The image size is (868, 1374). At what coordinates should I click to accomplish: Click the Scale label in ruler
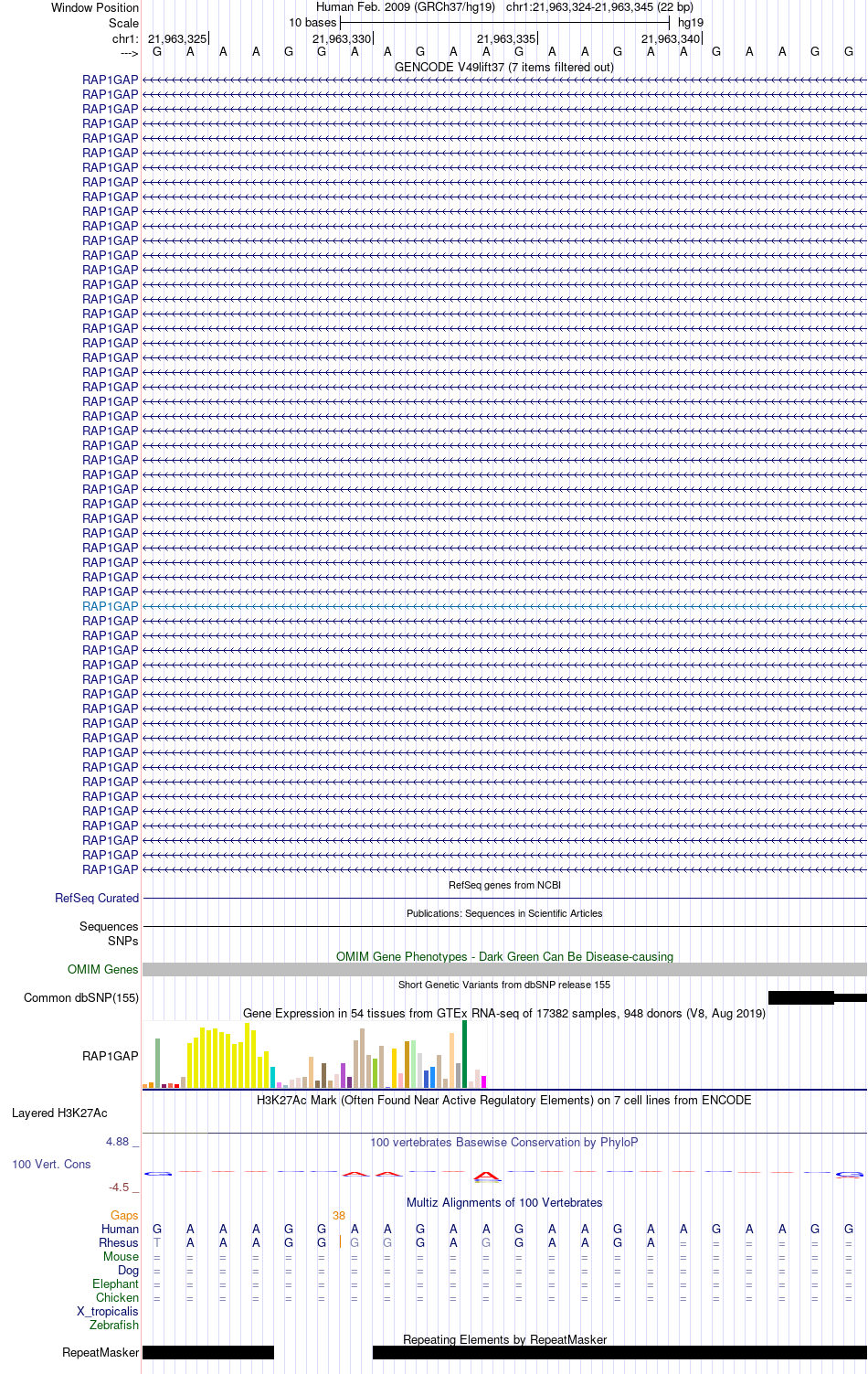[123, 23]
